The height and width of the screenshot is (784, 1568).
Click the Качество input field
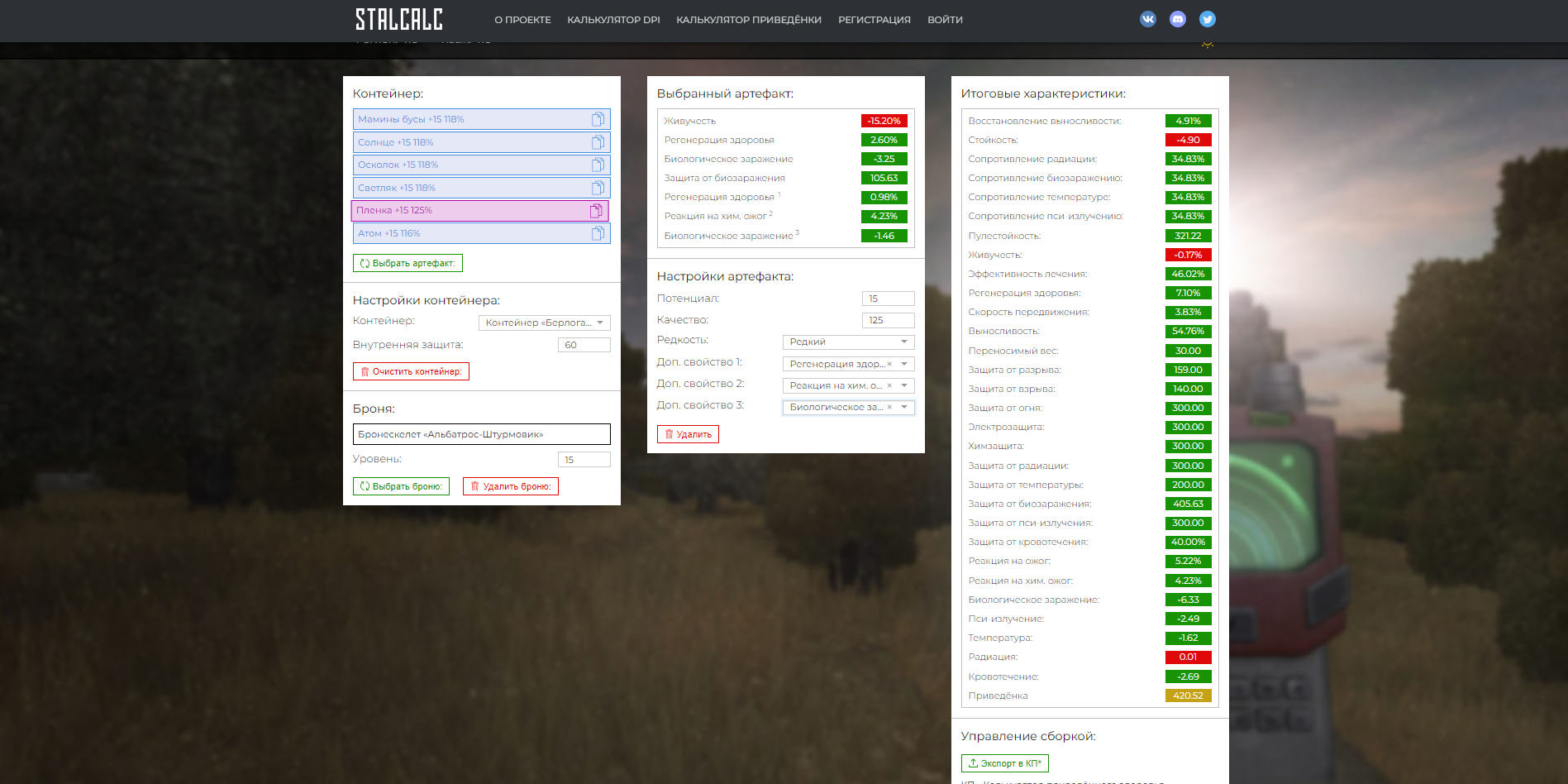click(888, 320)
